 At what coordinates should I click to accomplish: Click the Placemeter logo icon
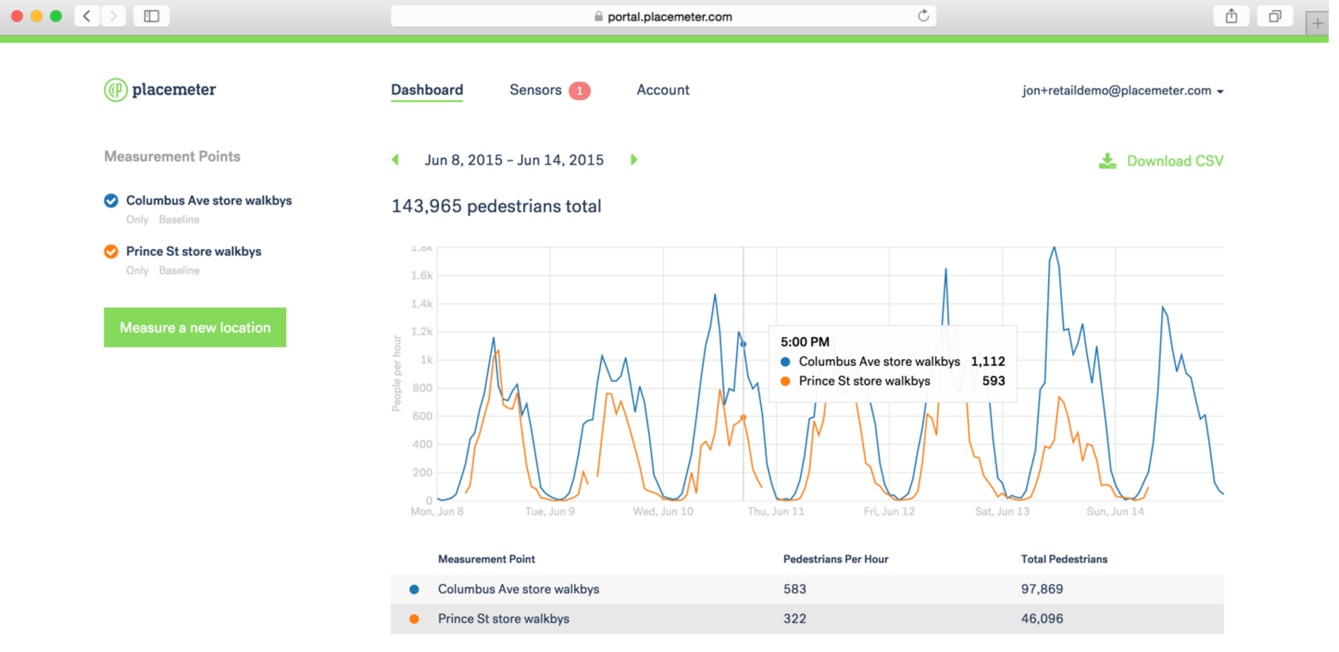[x=116, y=90]
